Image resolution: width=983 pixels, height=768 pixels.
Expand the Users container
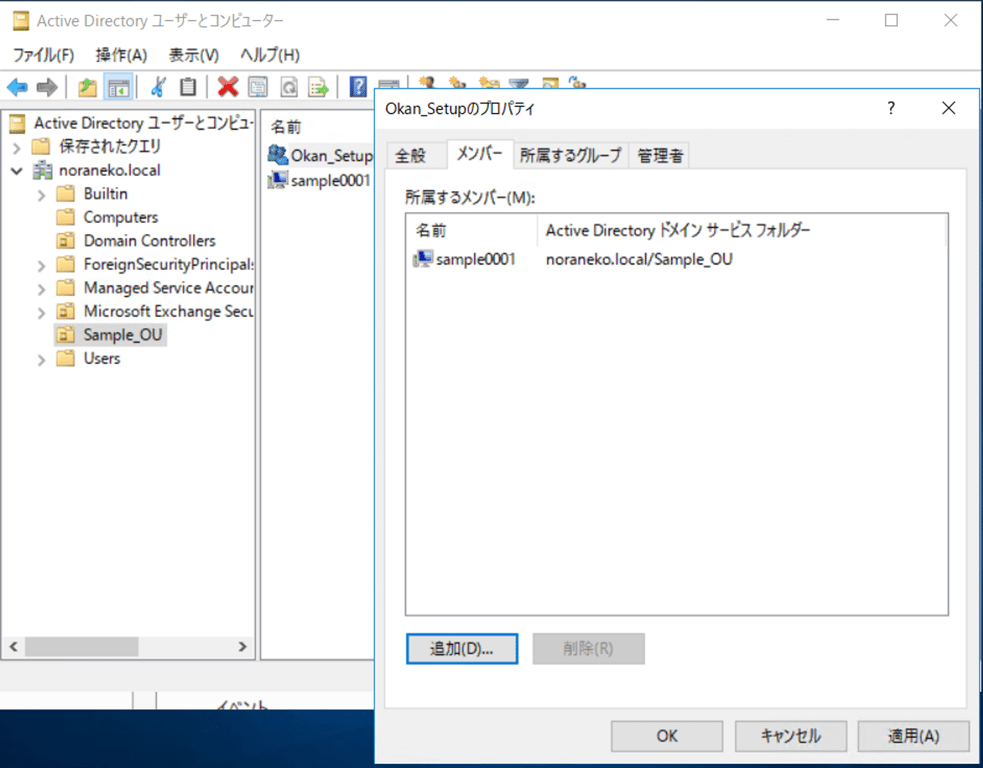coord(41,360)
